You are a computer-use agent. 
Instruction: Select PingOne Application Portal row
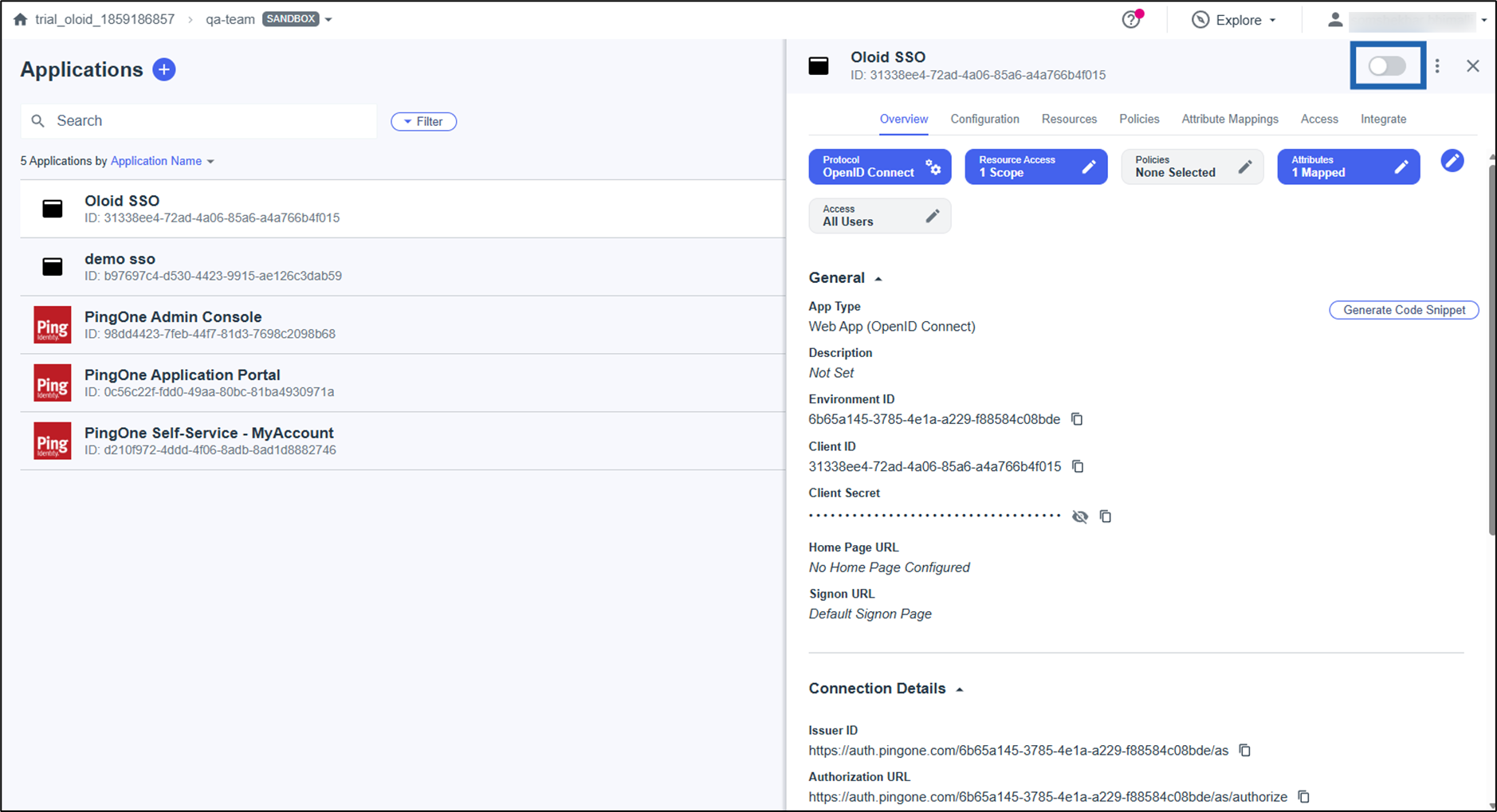pos(403,383)
